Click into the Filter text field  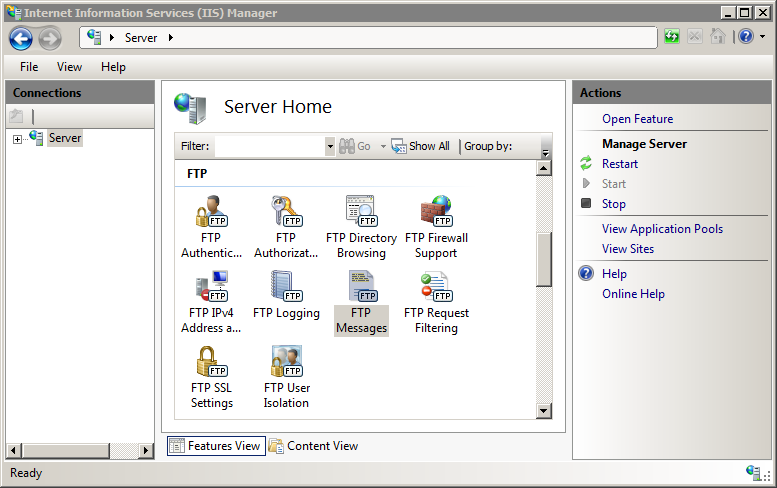coord(270,146)
